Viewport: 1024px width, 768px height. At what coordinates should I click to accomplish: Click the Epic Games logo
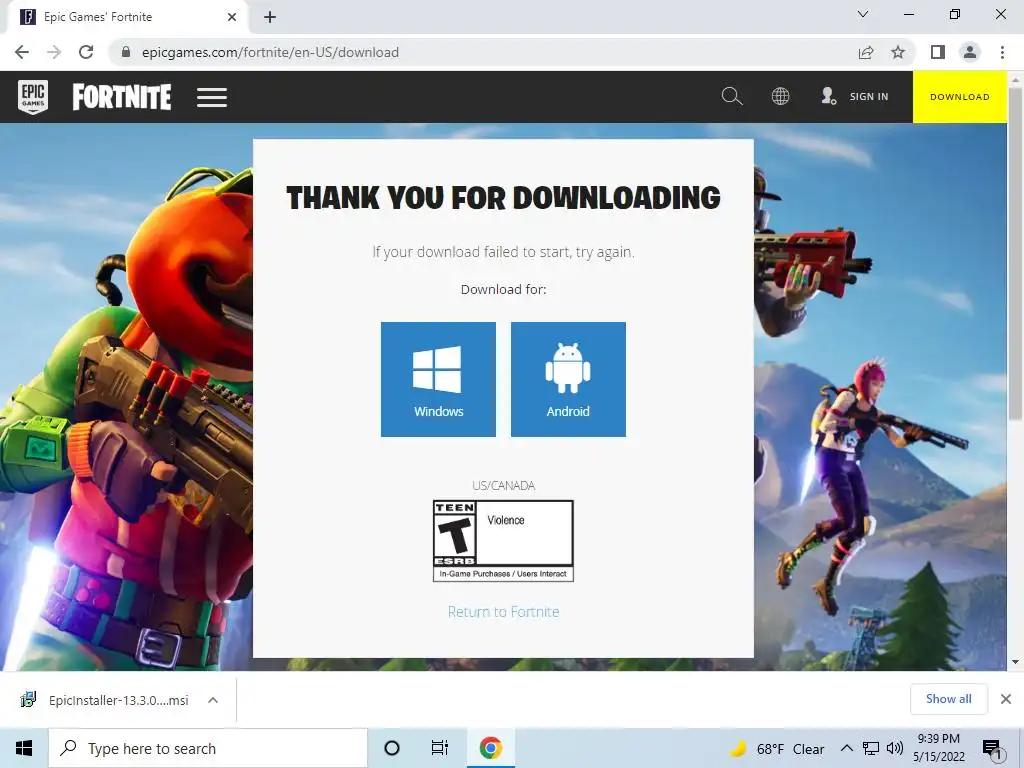point(33,97)
